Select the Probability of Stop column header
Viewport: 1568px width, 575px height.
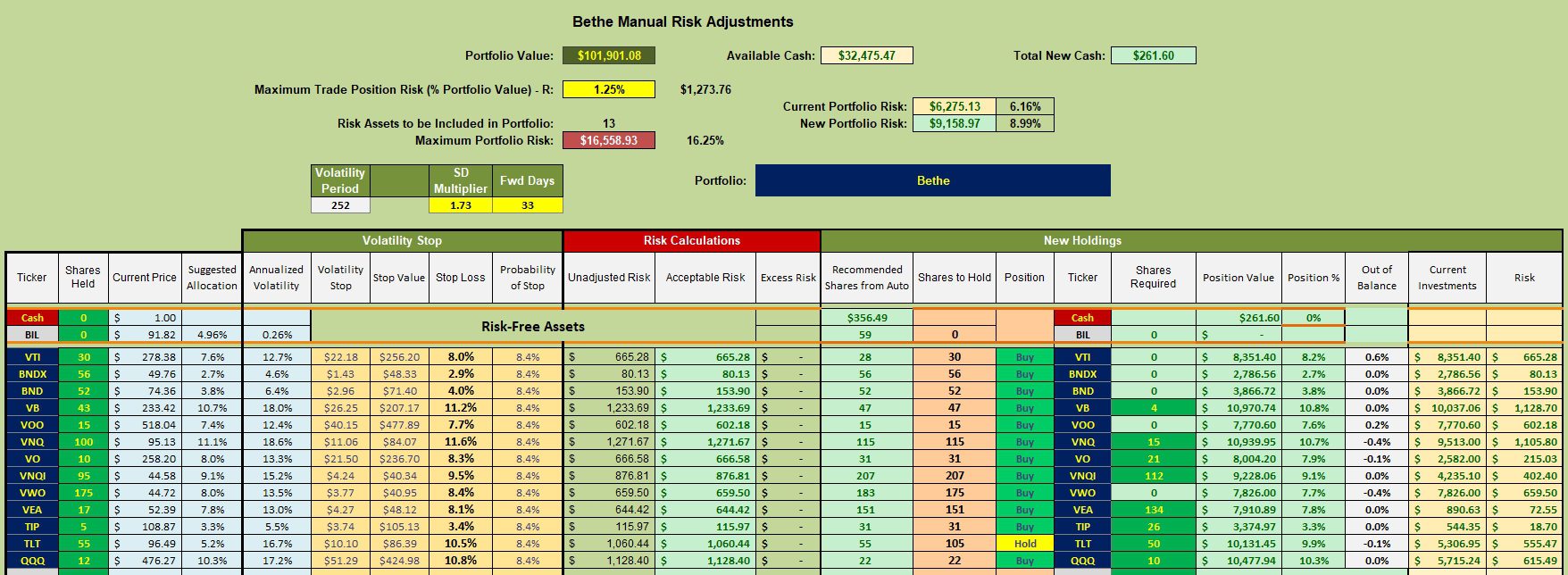pyautogui.click(x=528, y=278)
